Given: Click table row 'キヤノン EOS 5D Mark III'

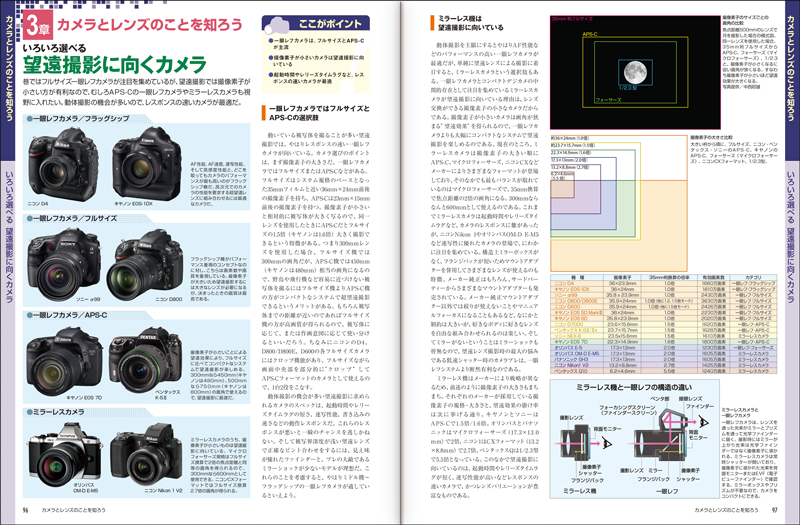Looking at the screenshot, I should 664,313.
